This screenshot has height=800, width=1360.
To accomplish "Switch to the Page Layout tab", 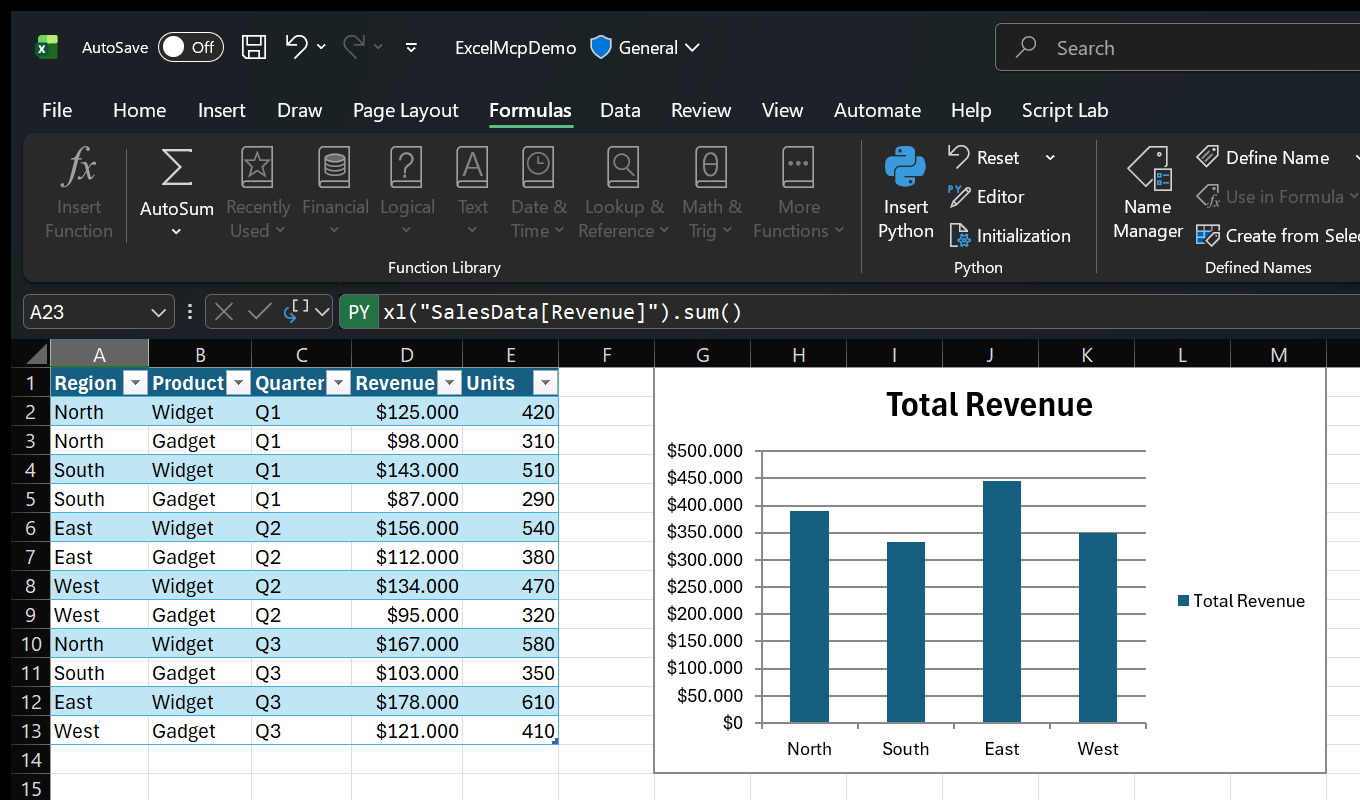I will 405,110.
